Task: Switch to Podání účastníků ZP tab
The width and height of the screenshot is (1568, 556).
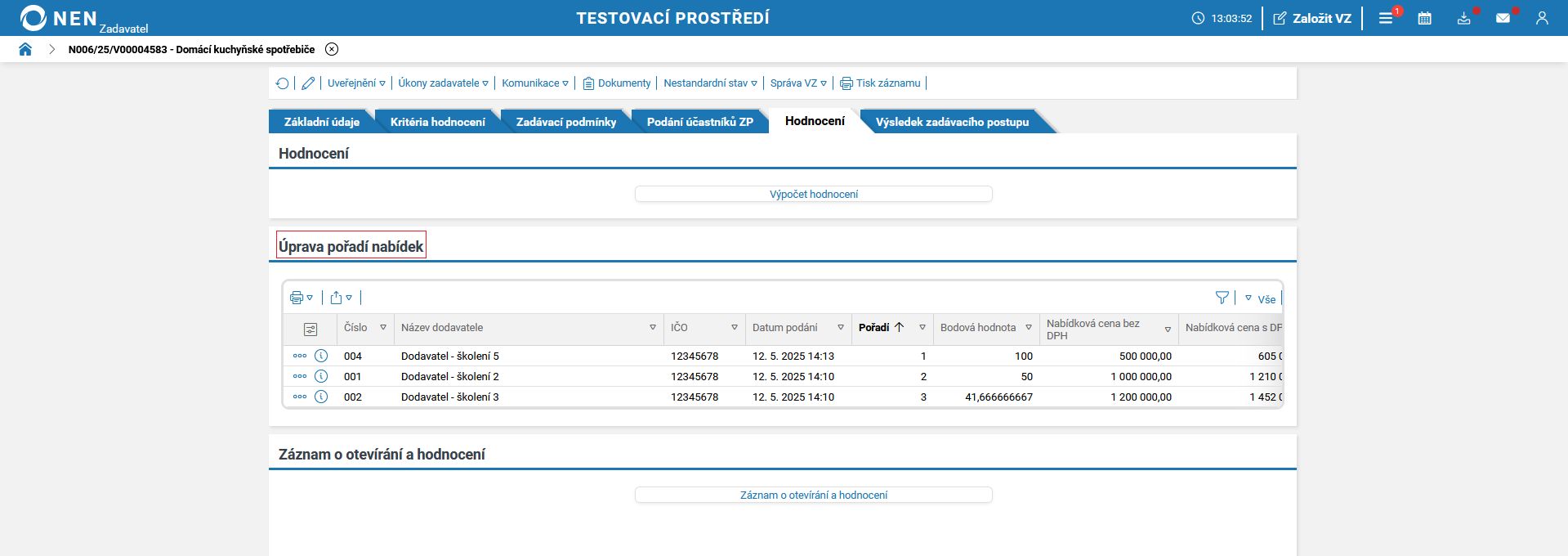Action: pyautogui.click(x=700, y=122)
